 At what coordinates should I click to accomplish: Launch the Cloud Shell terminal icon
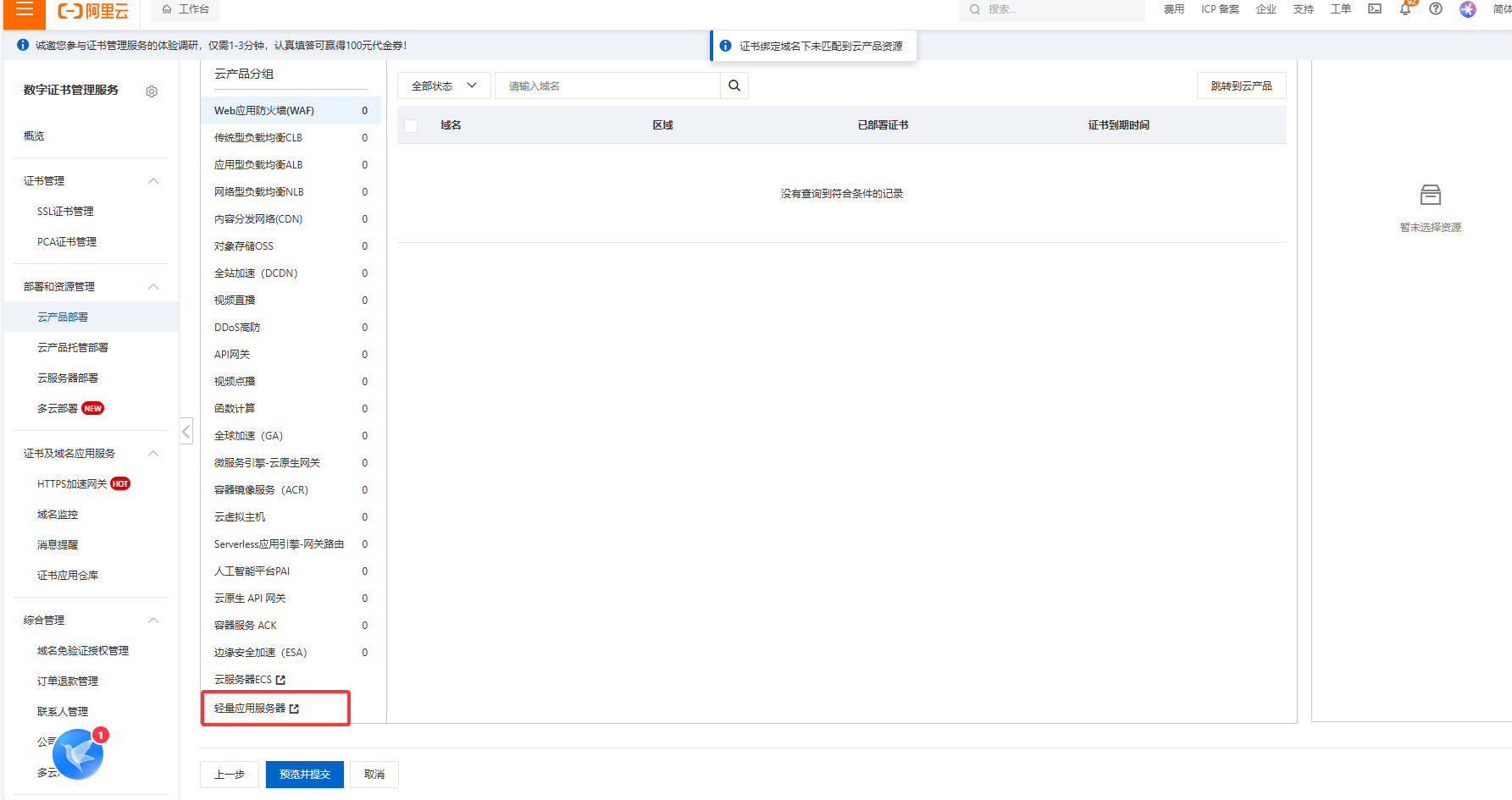coord(1375,9)
